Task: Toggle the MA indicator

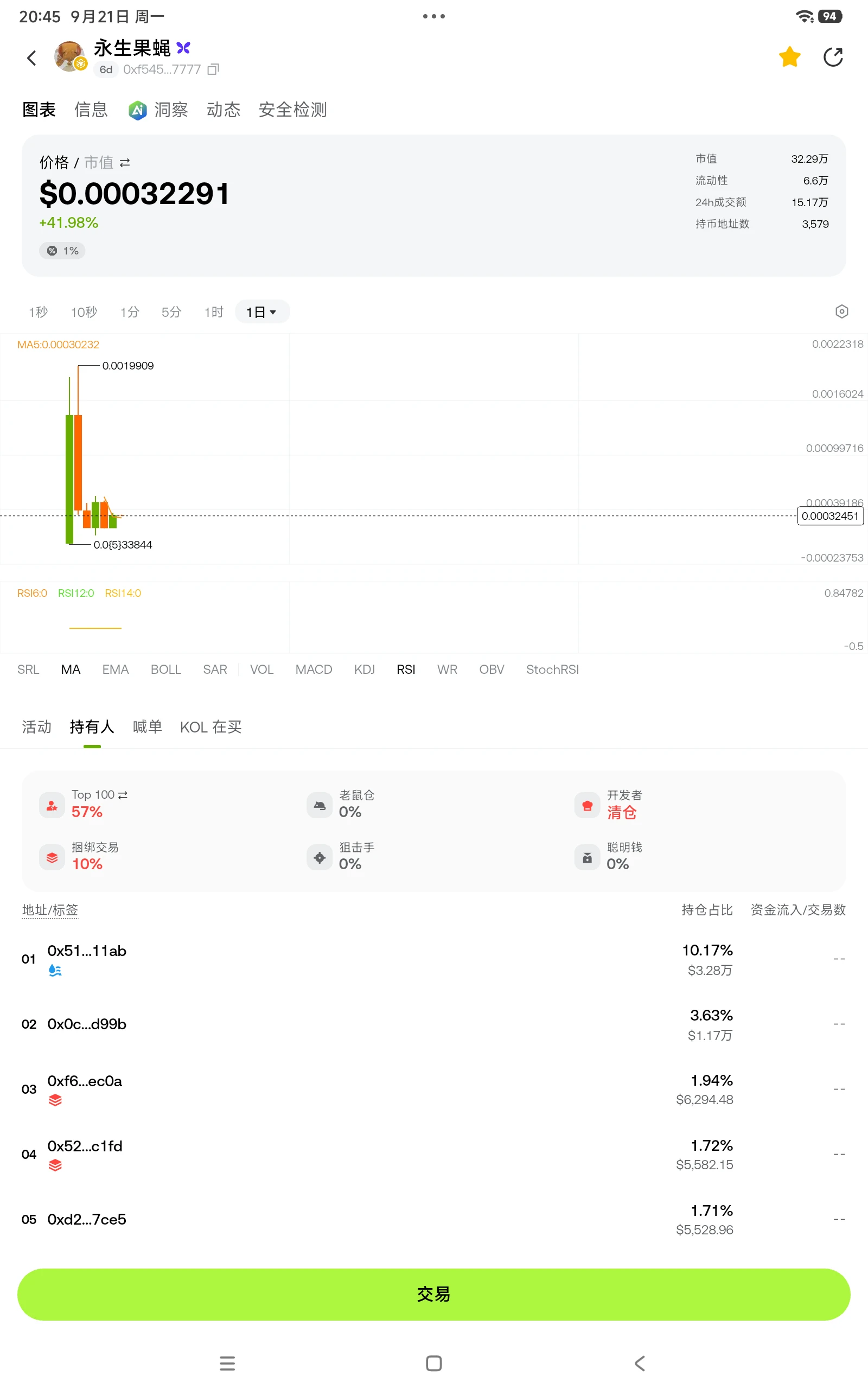Action: coord(71,669)
